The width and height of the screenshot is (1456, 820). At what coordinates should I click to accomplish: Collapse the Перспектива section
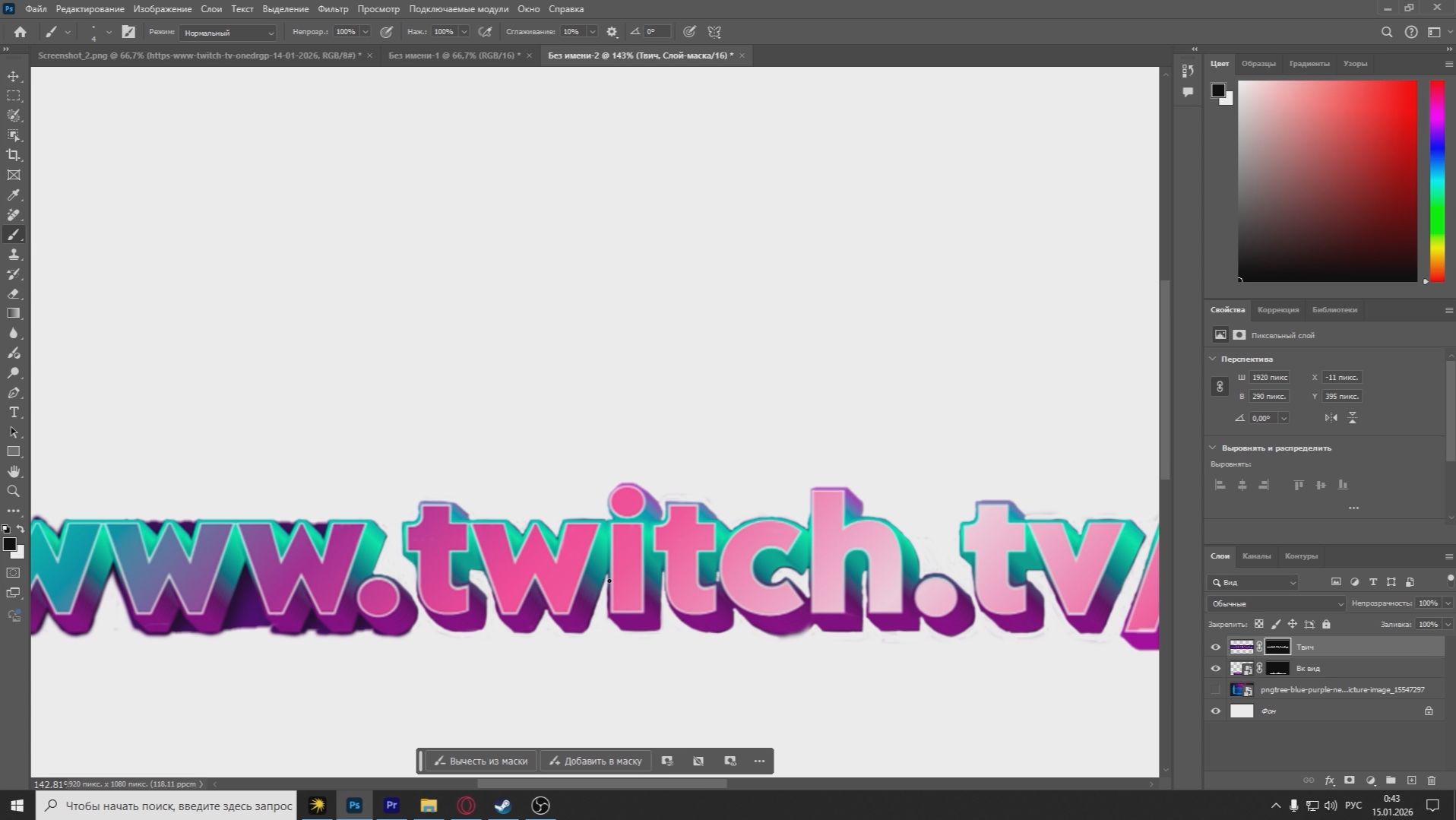tap(1213, 359)
